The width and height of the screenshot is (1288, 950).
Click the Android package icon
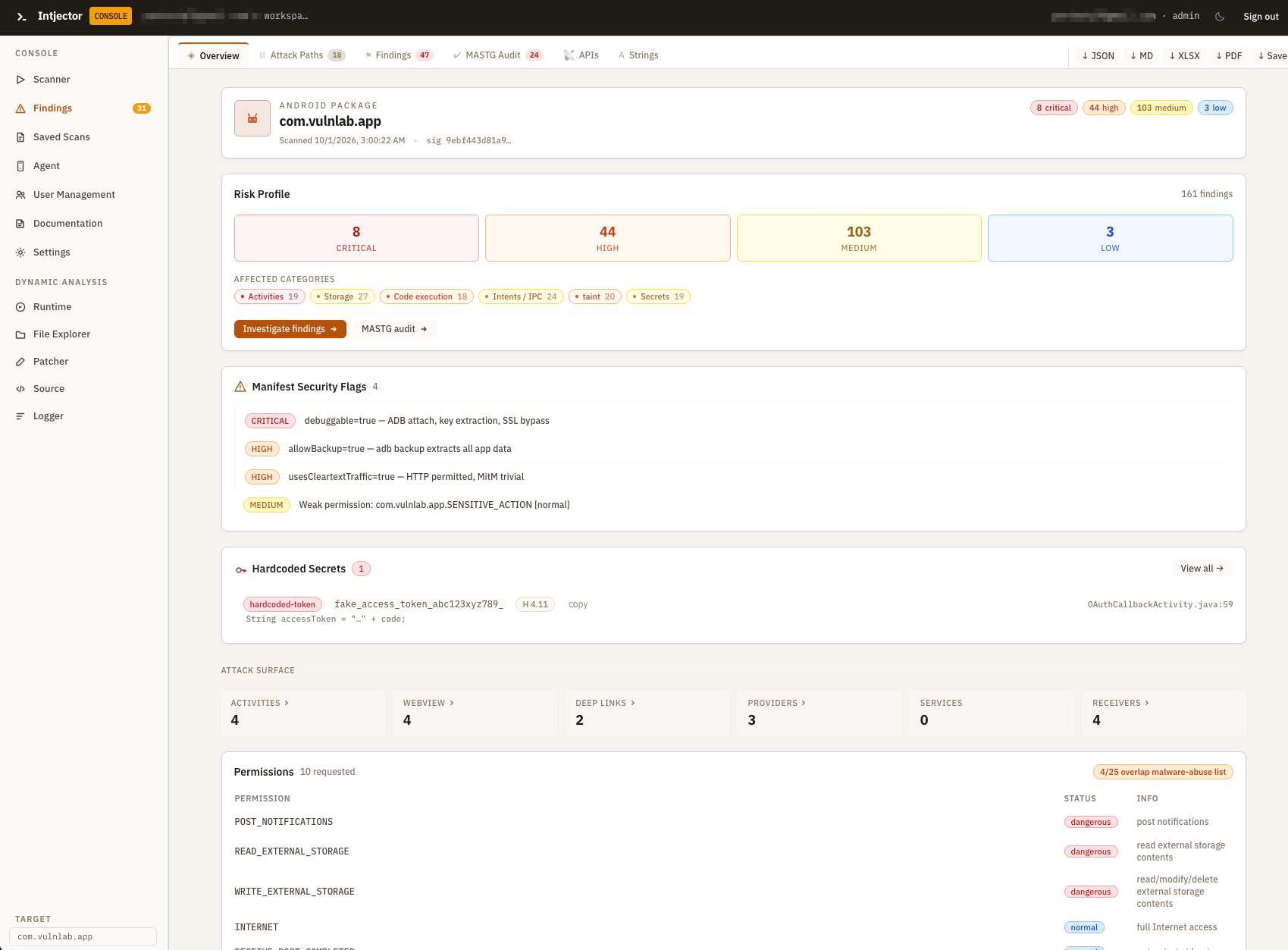pyautogui.click(x=252, y=118)
